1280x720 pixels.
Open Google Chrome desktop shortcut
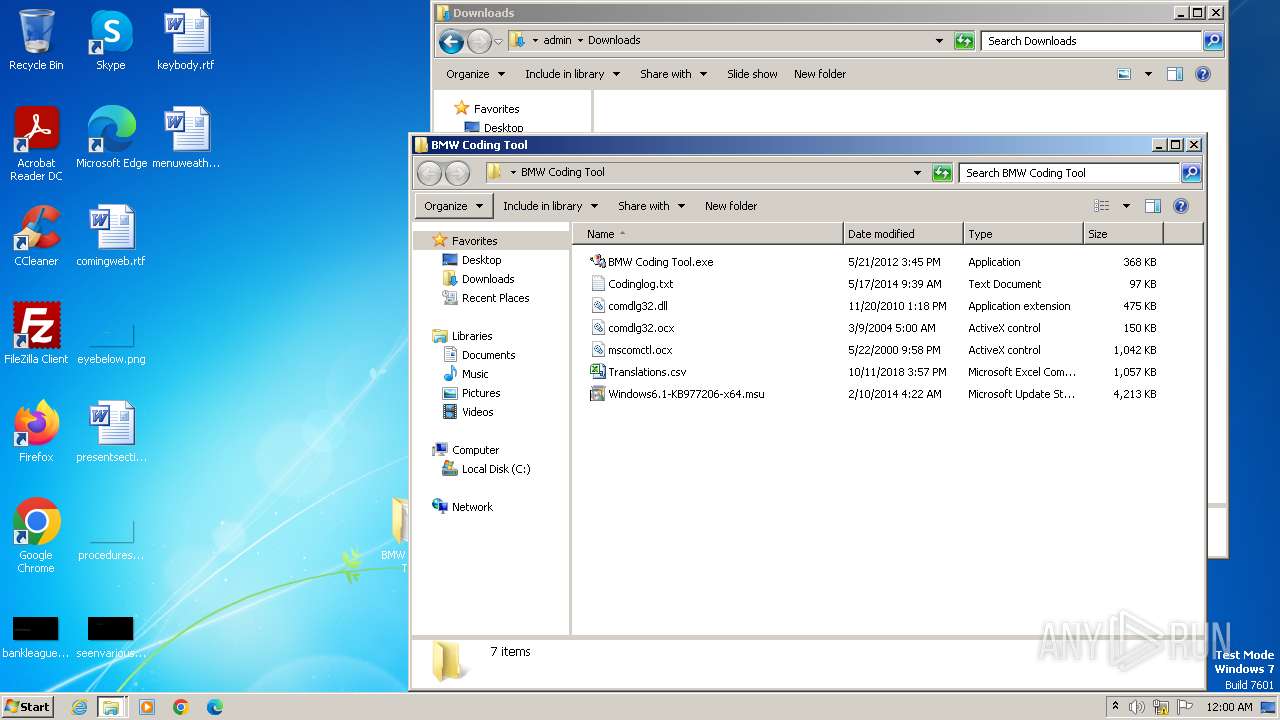(x=36, y=536)
